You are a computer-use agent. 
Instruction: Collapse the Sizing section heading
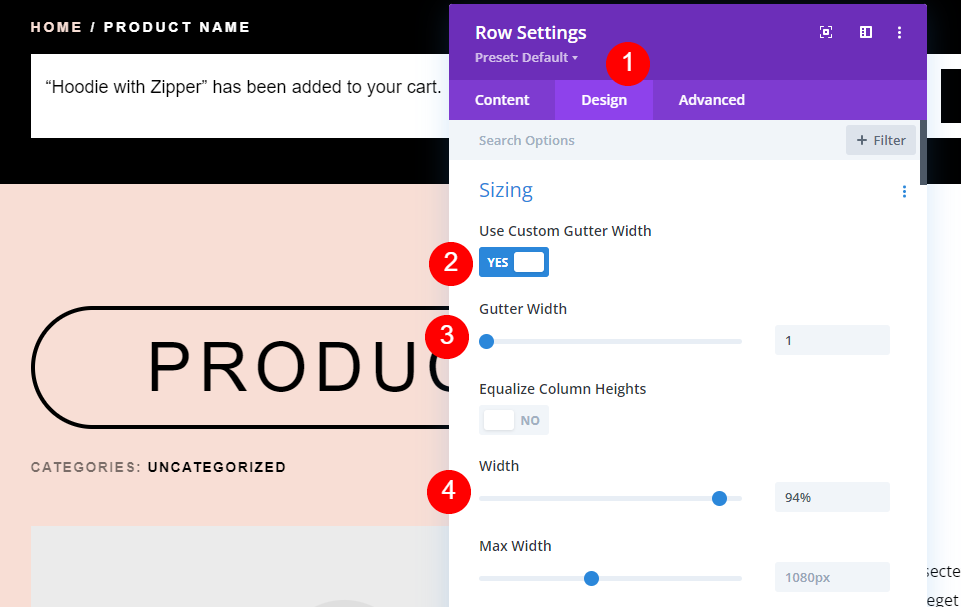tap(506, 191)
